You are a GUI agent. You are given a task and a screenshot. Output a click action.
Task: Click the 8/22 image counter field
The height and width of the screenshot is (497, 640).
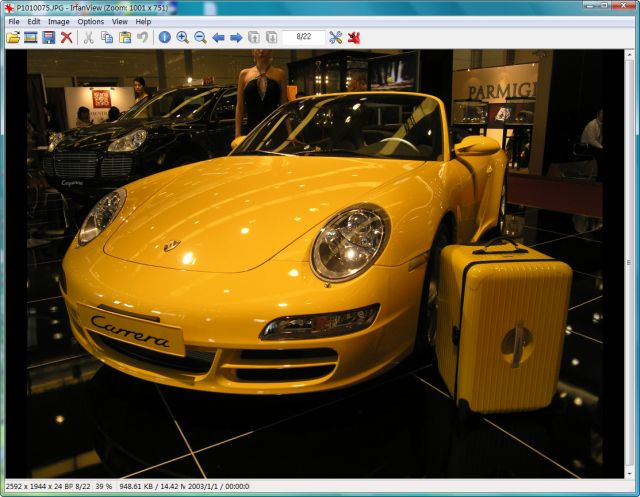click(303, 37)
